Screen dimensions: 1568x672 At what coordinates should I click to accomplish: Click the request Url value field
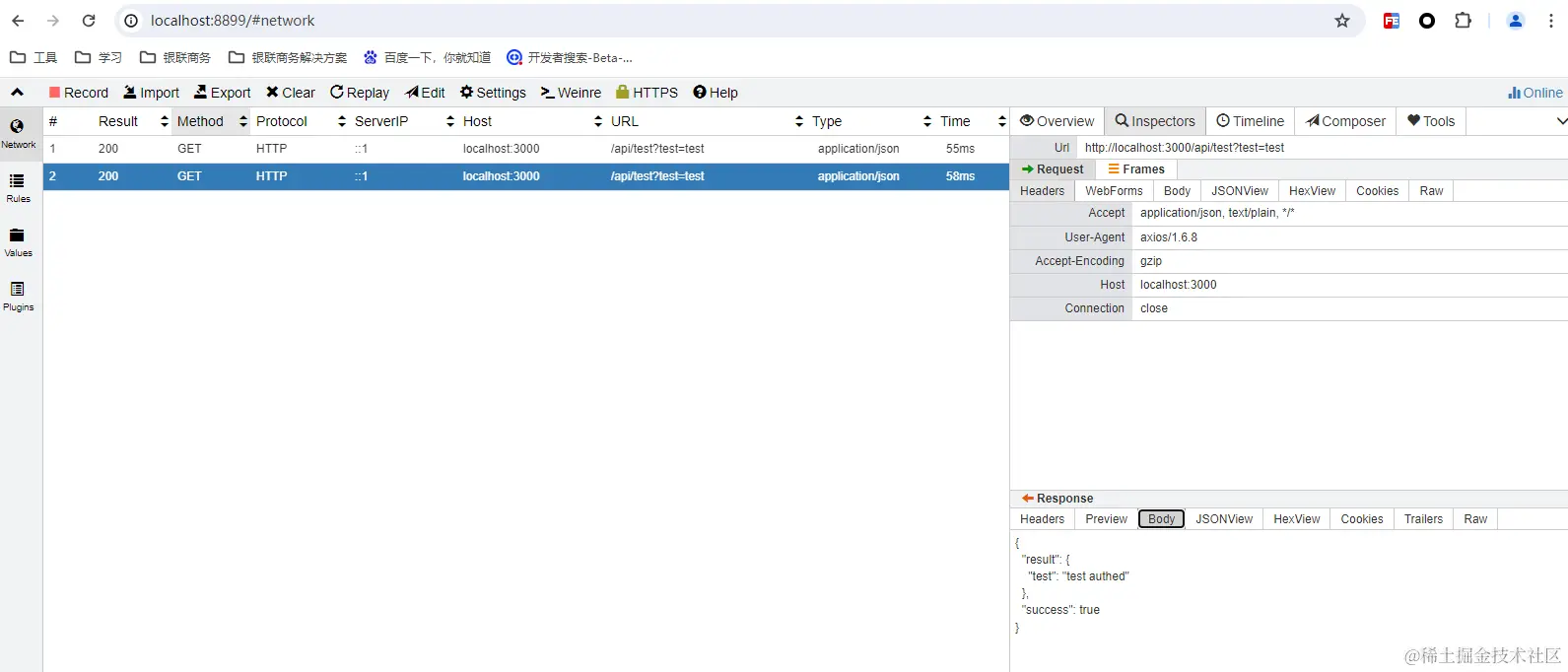click(x=1323, y=148)
